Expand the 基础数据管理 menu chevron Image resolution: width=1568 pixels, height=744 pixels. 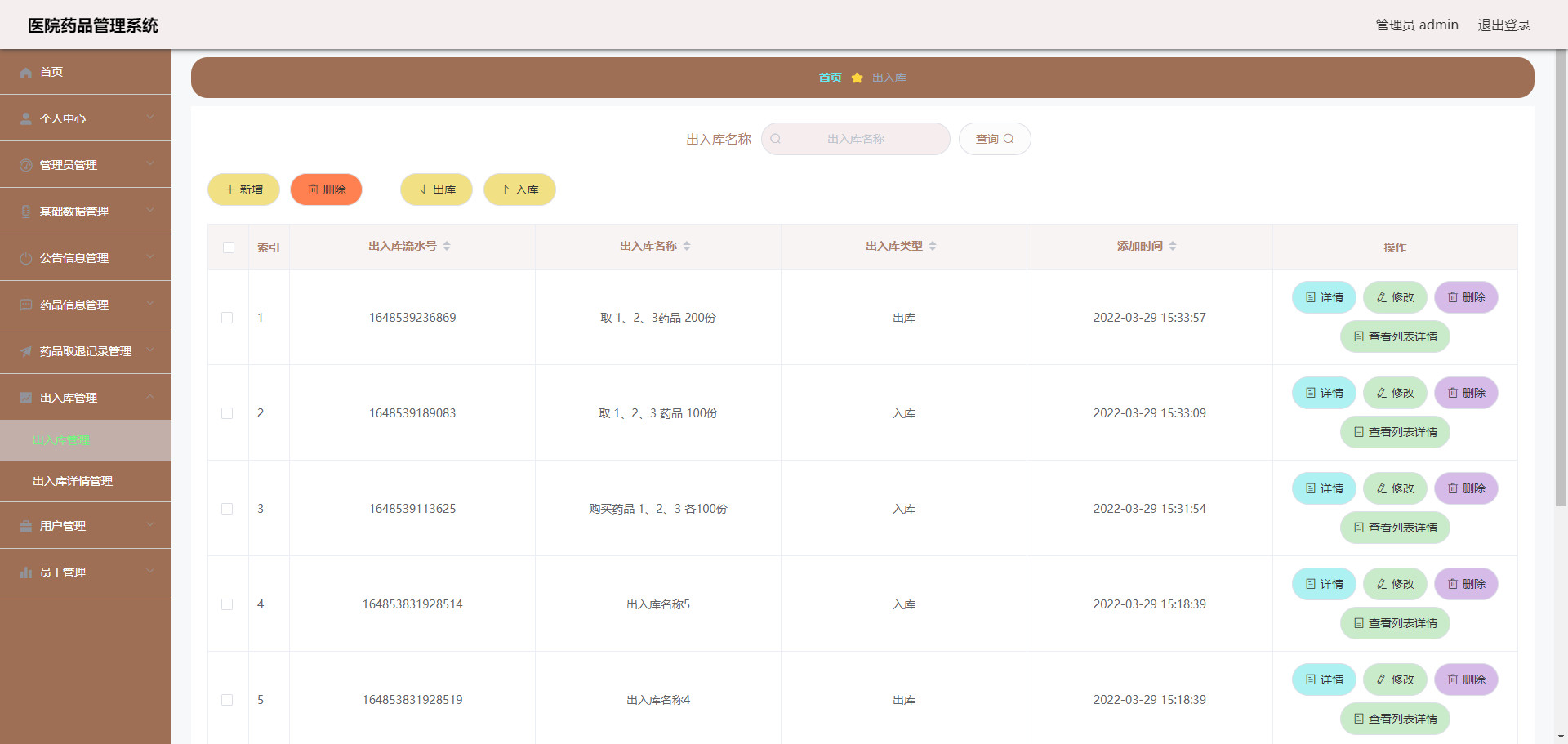click(150, 211)
